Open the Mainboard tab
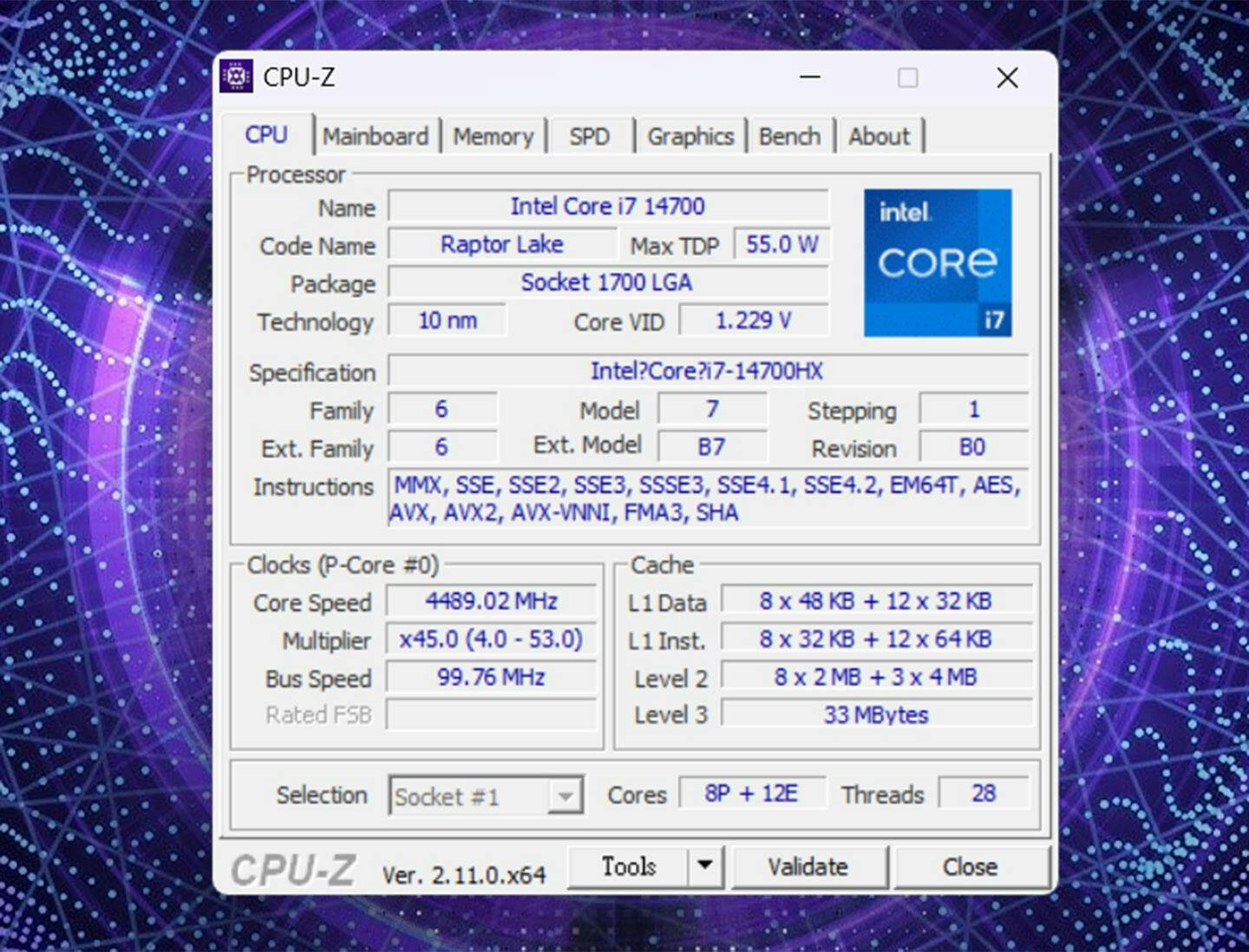Viewport: 1249px width, 952px height. [x=376, y=136]
